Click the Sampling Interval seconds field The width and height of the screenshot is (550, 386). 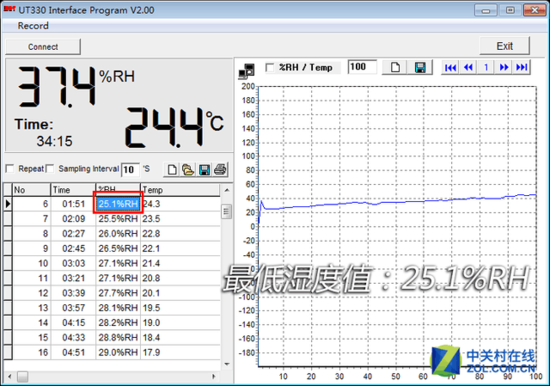130,170
